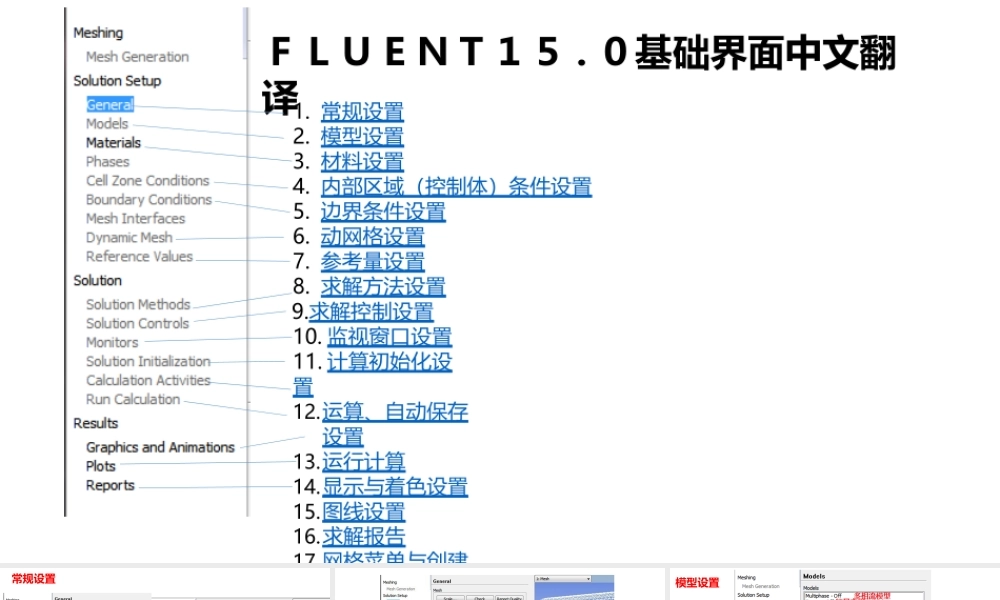Open the middle General panel thumbnail
This screenshot has height=600, width=1000.
[x=499, y=585]
